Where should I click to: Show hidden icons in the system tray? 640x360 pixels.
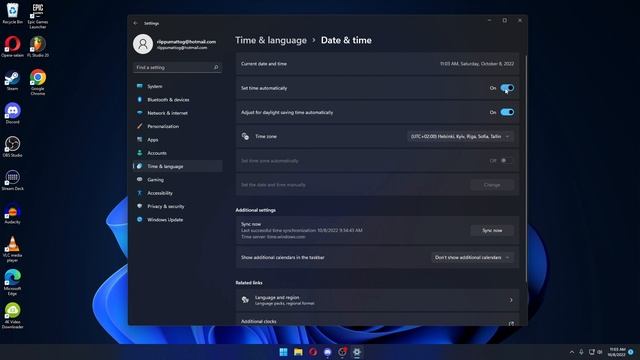coord(571,352)
